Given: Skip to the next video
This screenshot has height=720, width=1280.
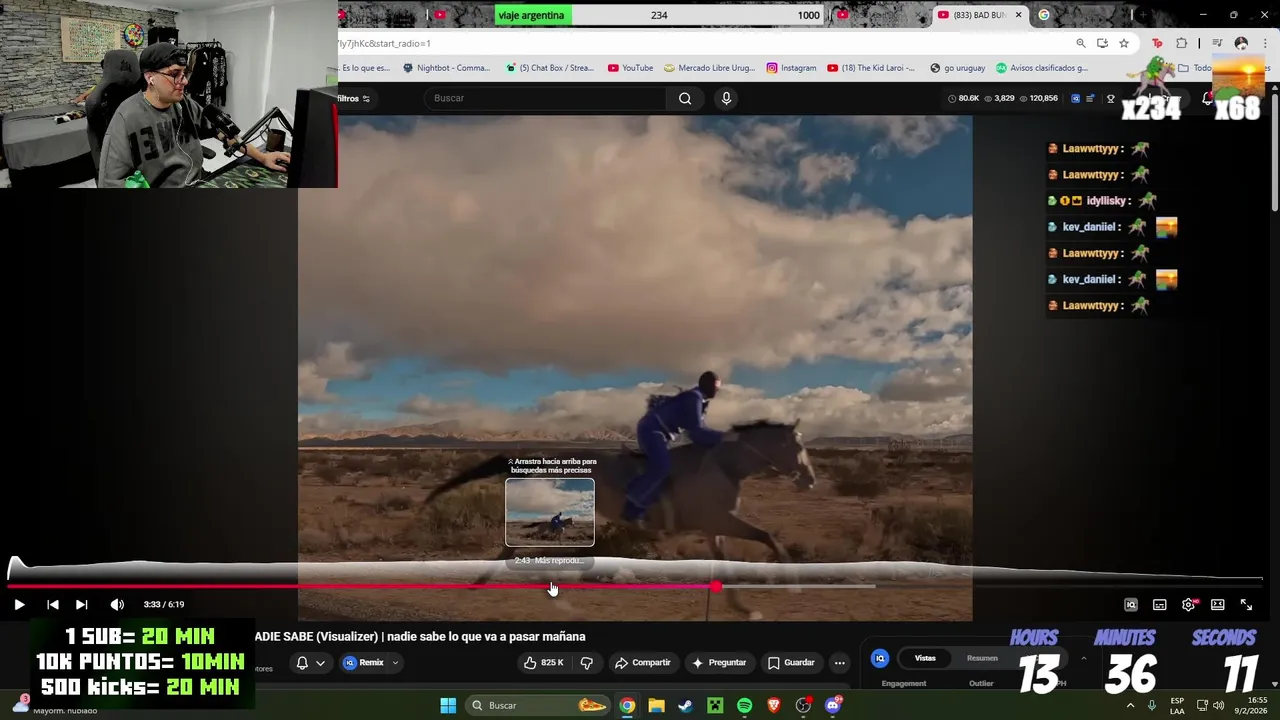Looking at the screenshot, I should tap(82, 604).
